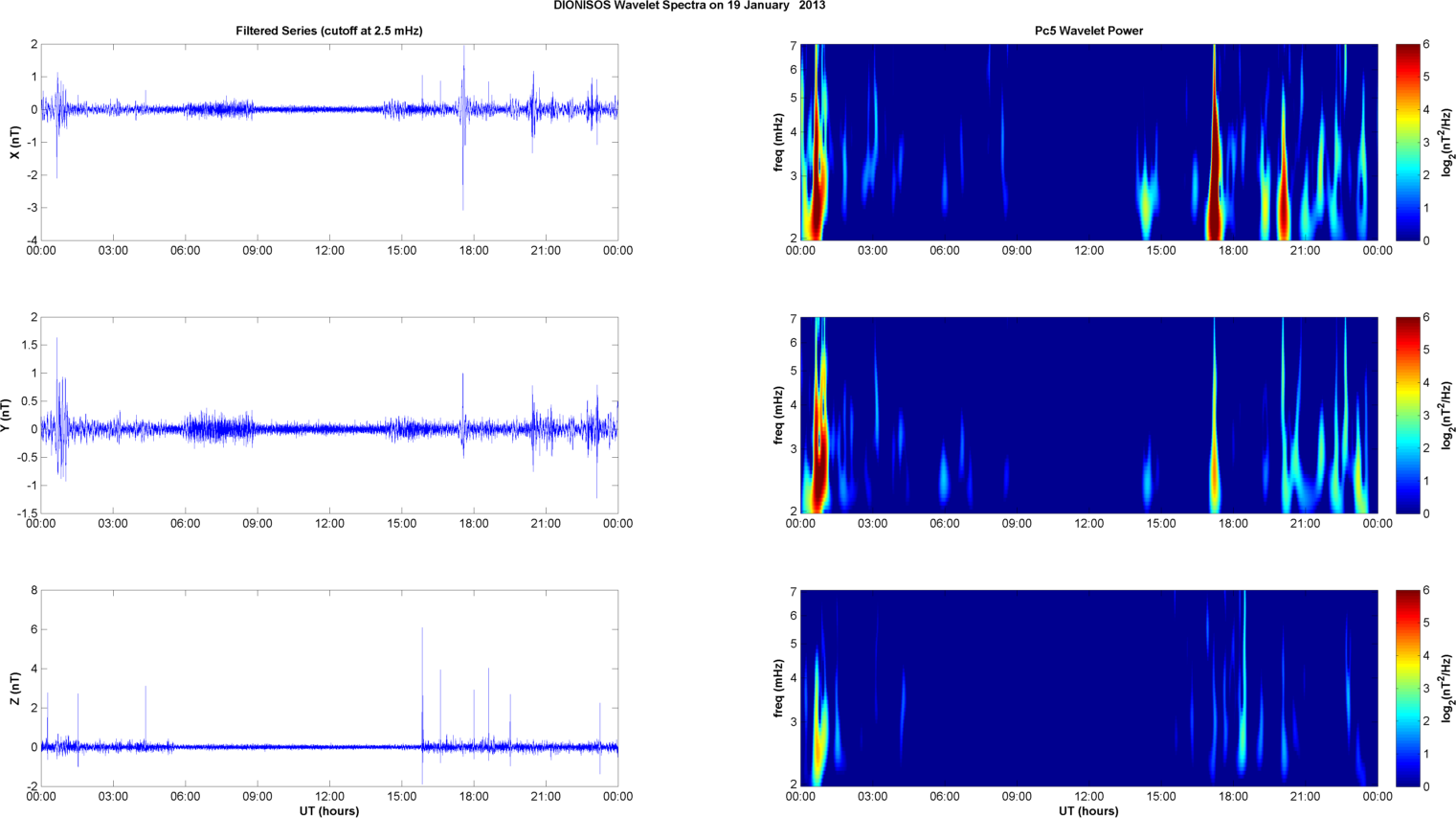Click the 09:00 tick under the top spectrogram

click(1017, 251)
